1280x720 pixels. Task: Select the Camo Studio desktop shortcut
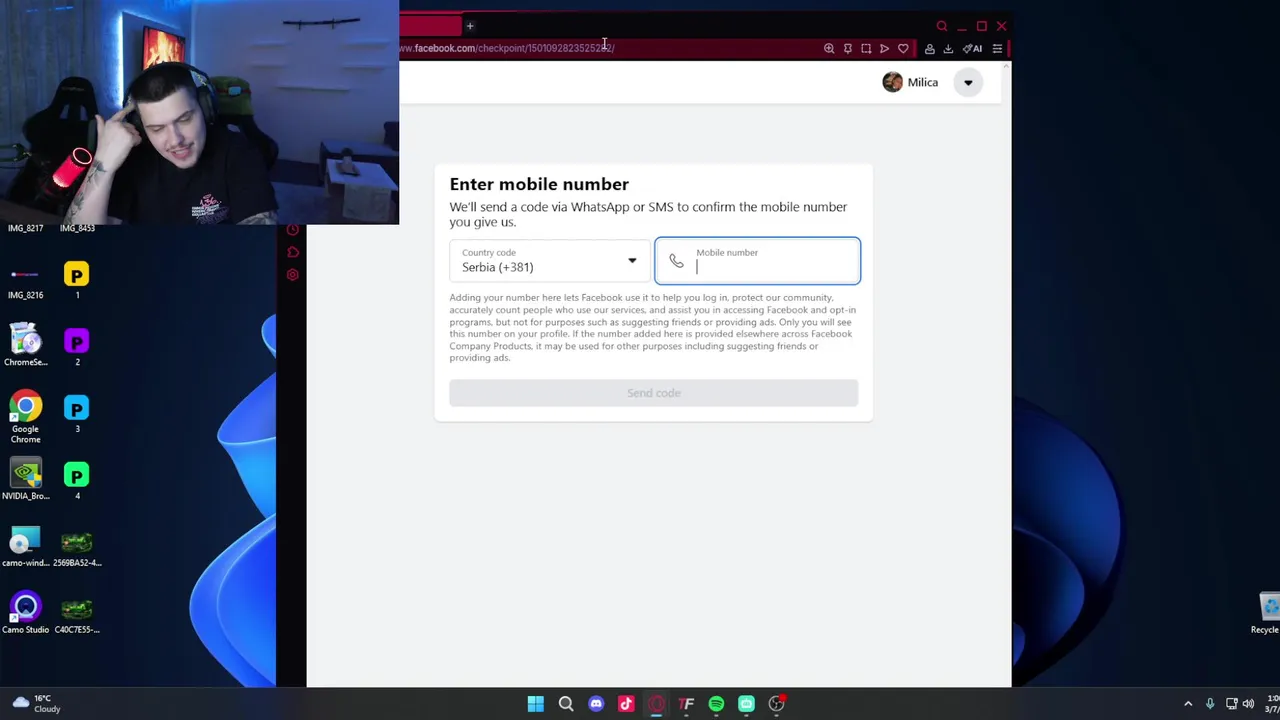coord(26,614)
